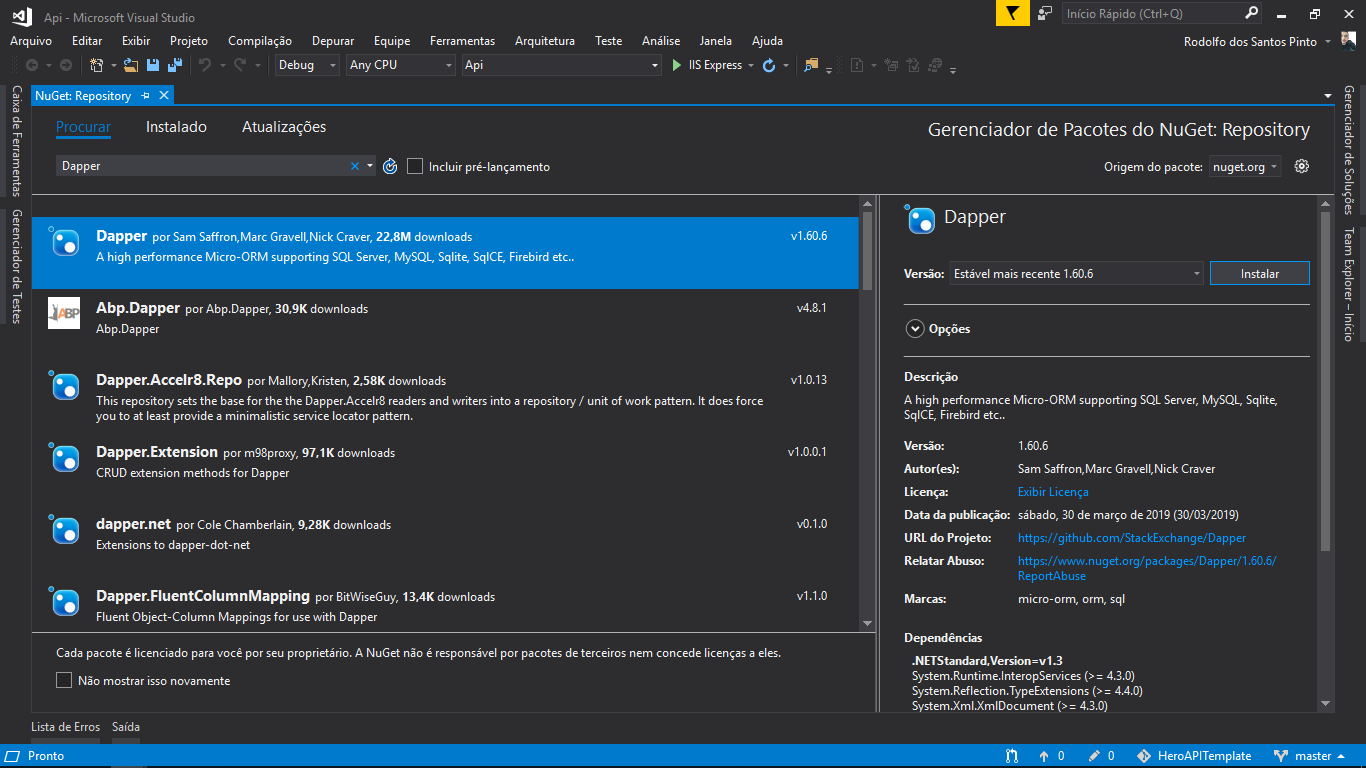Screen dimensions: 1366x768
Task: Open the notifications flag icon
Action: coord(1013,13)
